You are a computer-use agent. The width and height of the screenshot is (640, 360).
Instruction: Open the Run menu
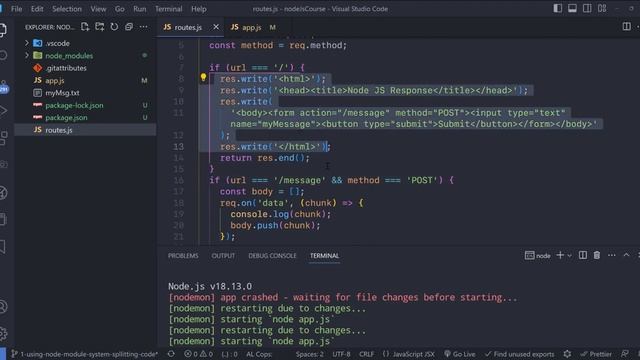pos(140,9)
